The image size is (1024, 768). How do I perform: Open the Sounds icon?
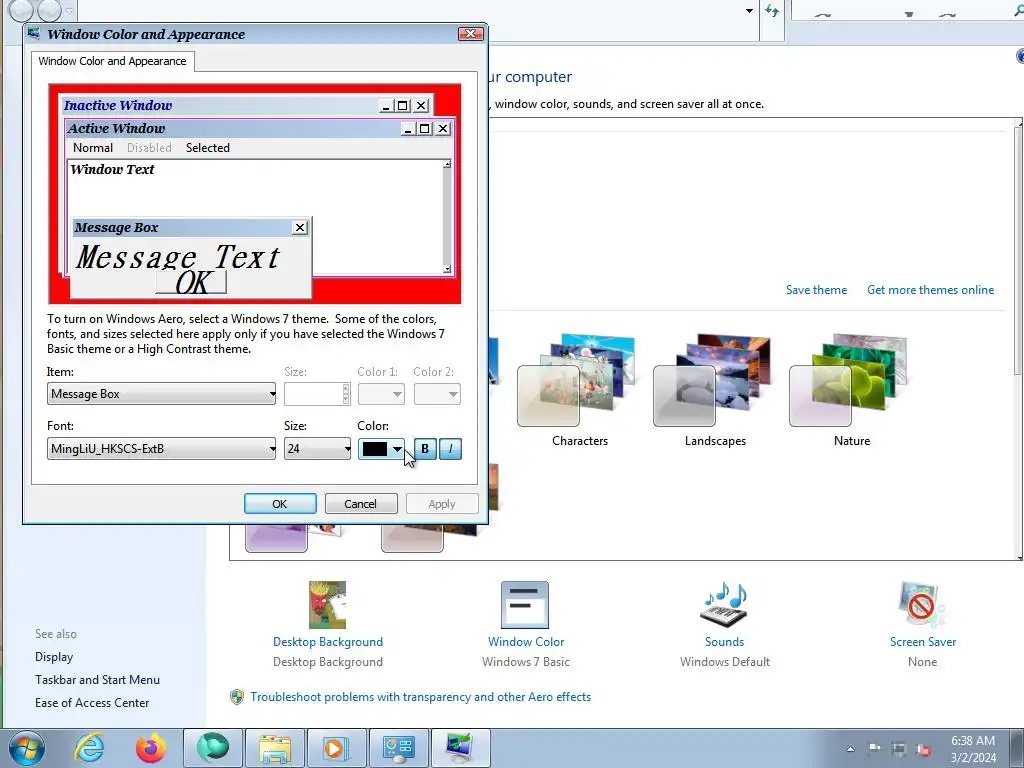pos(724,605)
